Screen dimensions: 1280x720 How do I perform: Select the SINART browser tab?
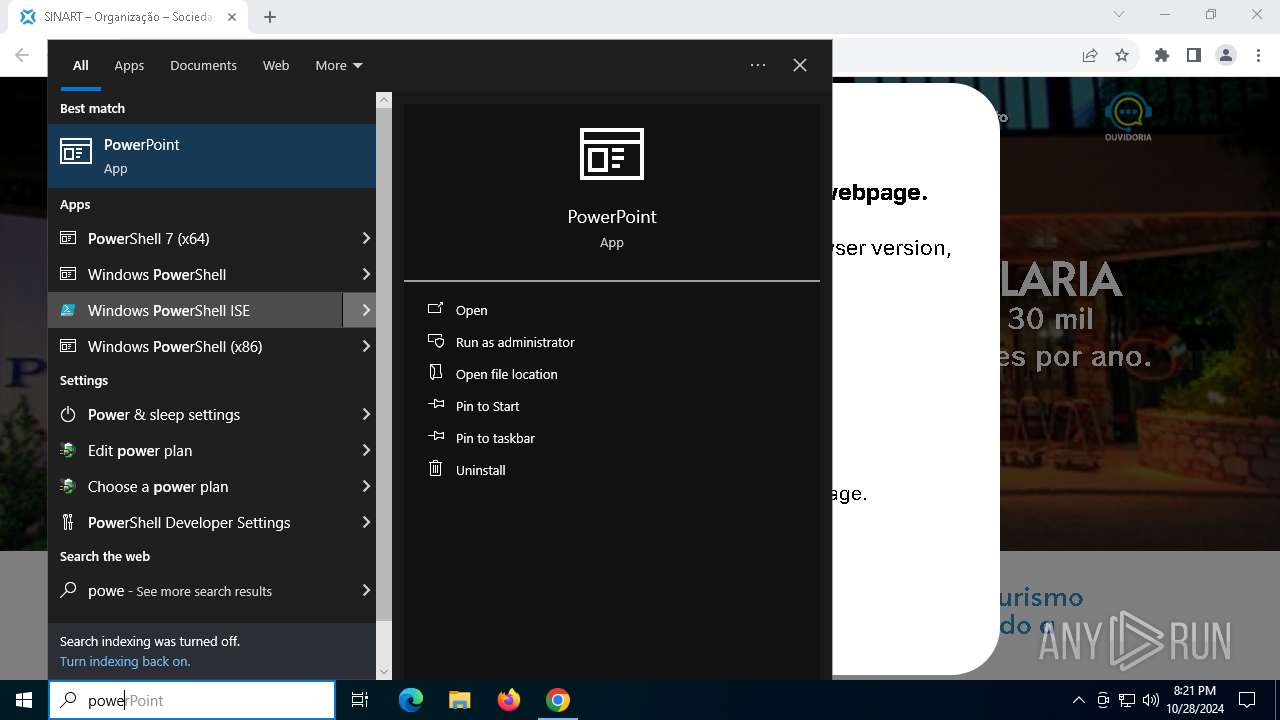tap(128, 17)
